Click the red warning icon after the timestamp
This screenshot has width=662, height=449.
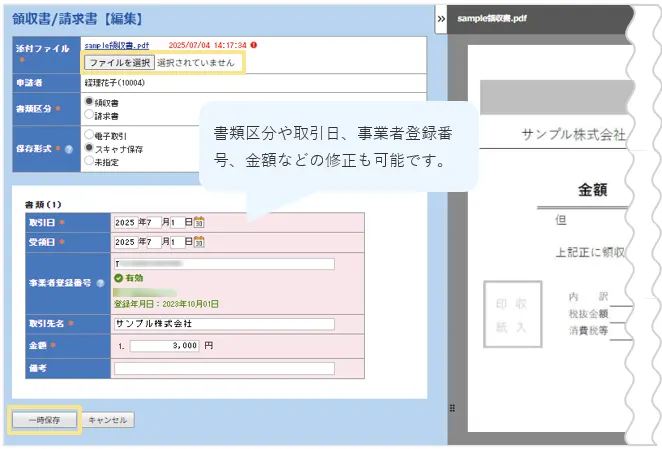coord(254,45)
